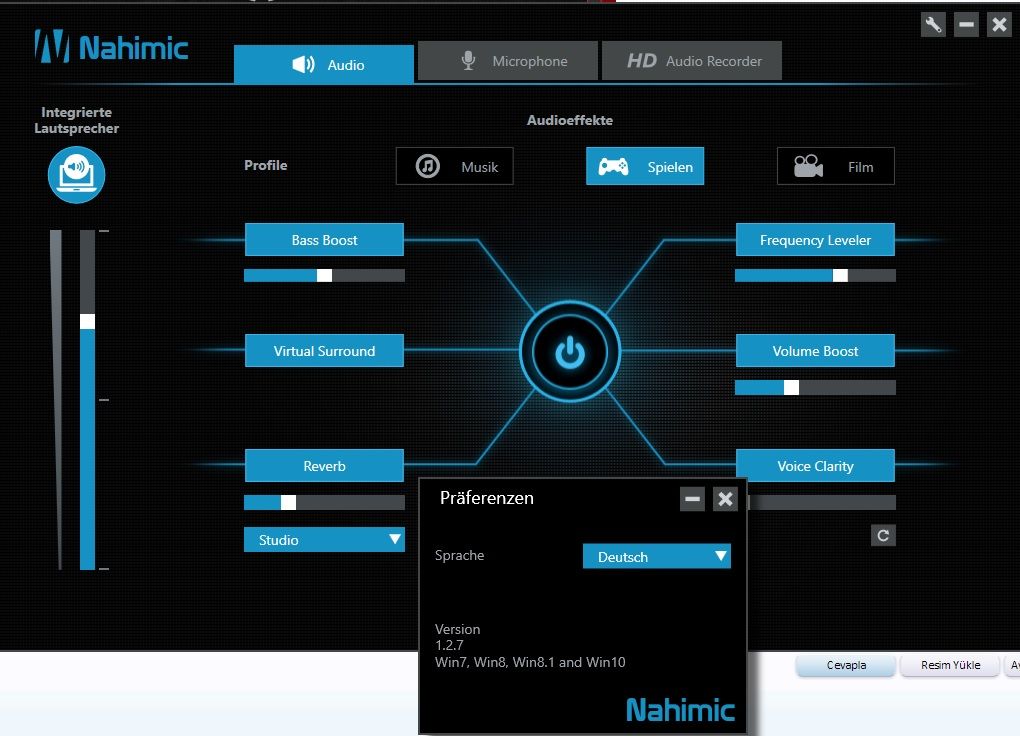Click the Sprache label
Image resolution: width=1020 pixels, height=736 pixels.
pyautogui.click(x=459, y=555)
